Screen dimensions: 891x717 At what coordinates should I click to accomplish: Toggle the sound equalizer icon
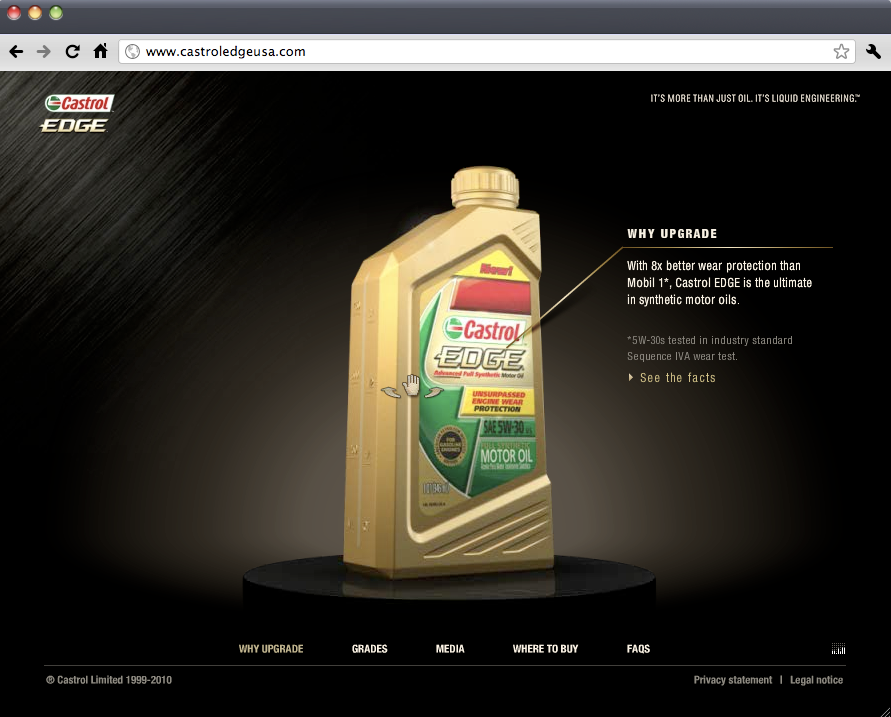point(838,649)
